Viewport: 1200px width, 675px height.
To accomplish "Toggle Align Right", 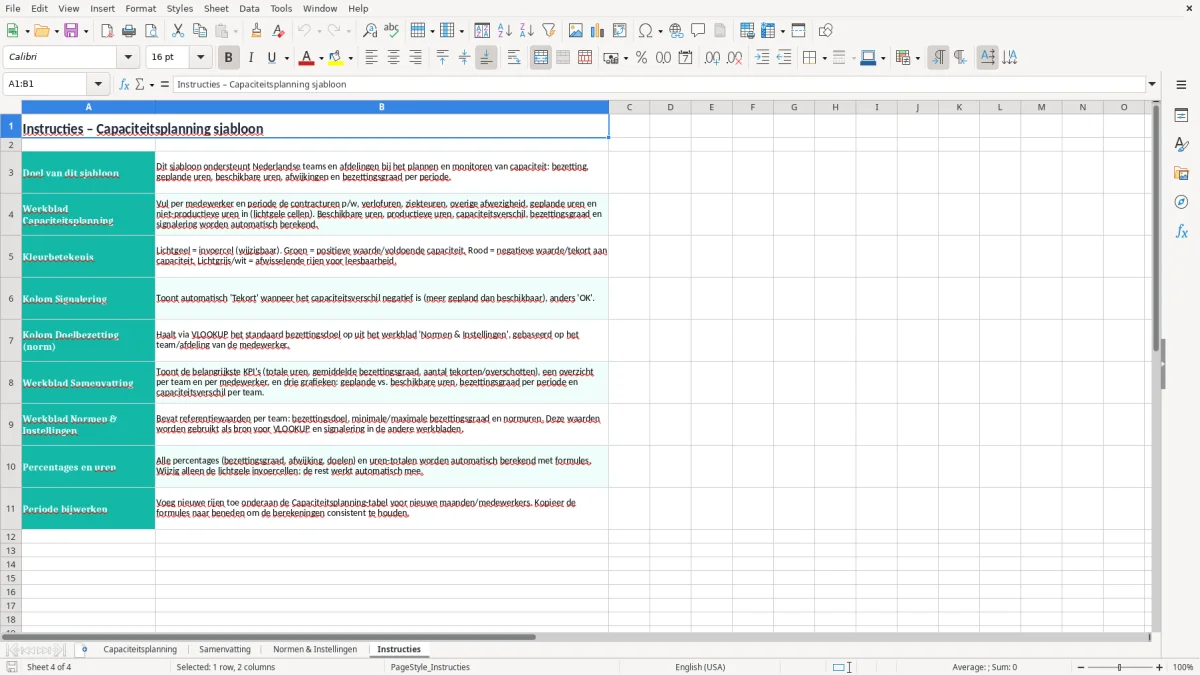I will click(415, 58).
